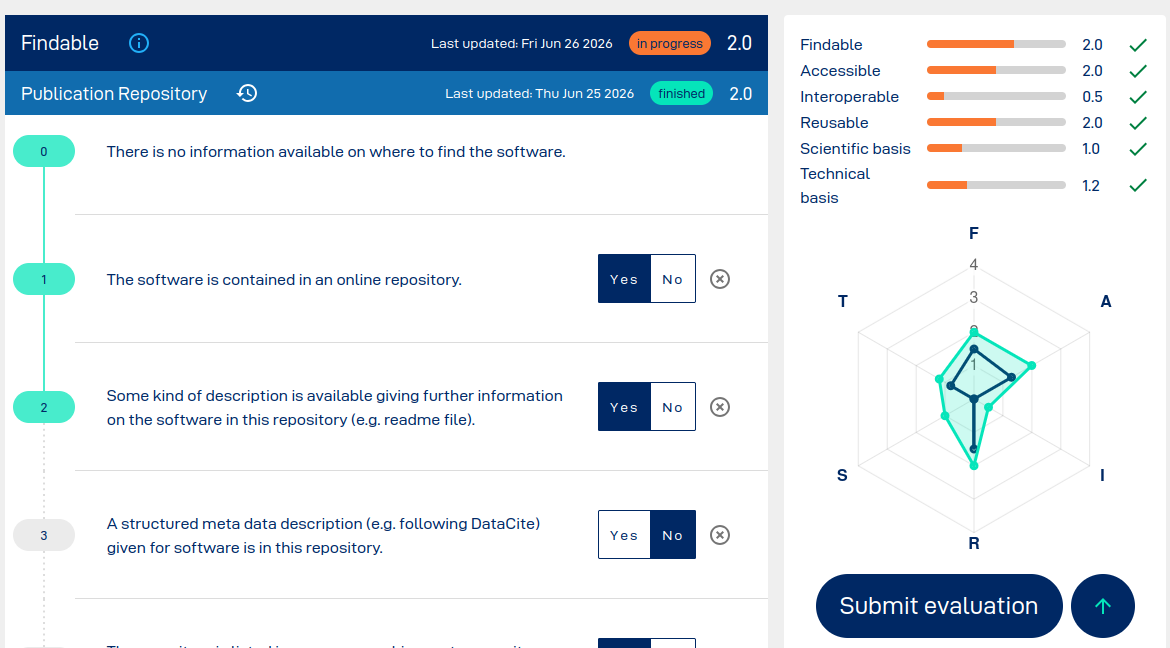This screenshot has height=648, width=1170.
Task: Click the 0.5 Interoperable score value
Action: pos(1092,97)
